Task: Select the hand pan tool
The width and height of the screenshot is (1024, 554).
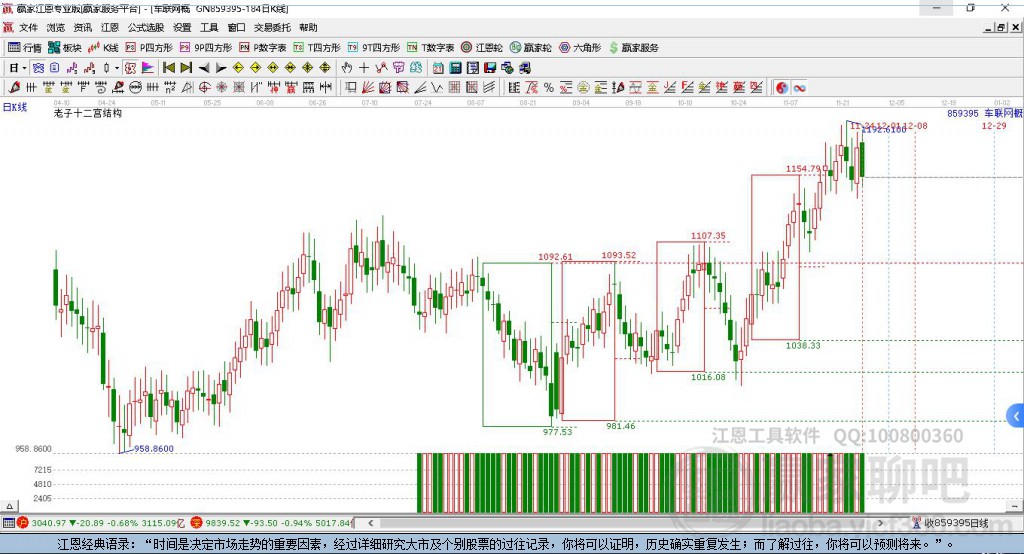Action: (347, 68)
